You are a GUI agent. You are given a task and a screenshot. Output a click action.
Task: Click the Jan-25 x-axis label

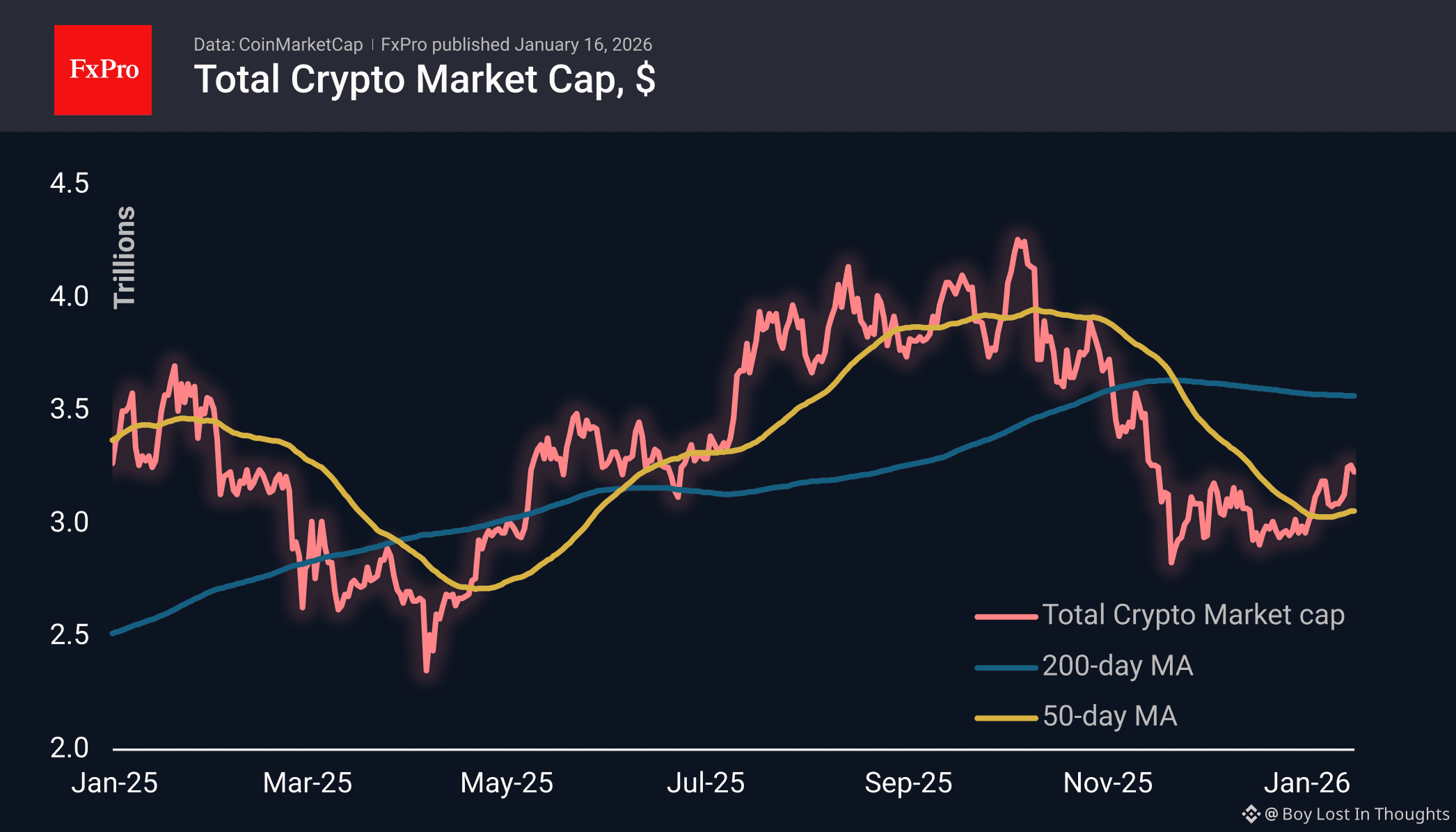pyautogui.click(x=115, y=783)
